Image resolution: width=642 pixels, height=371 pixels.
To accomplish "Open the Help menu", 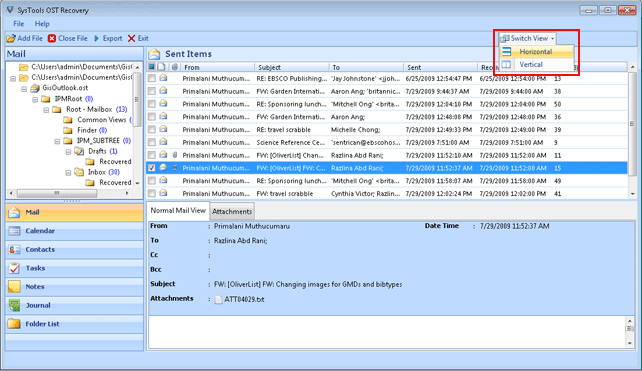I will 42,24.
